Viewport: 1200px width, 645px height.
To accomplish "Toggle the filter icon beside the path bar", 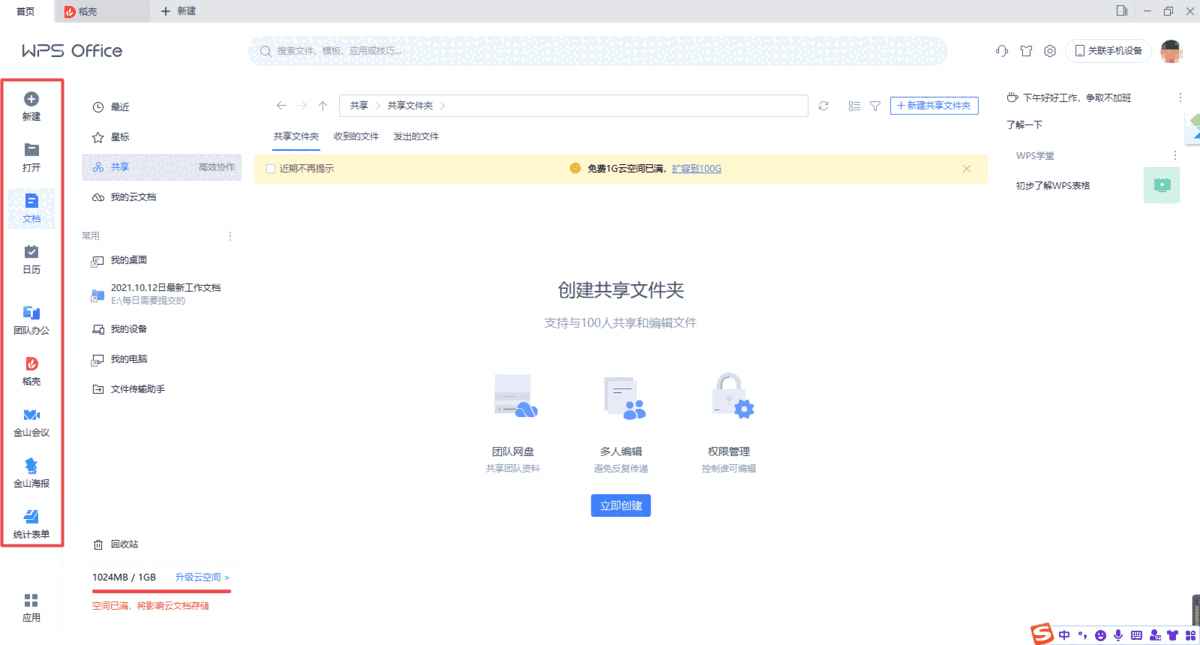I will 874,105.
